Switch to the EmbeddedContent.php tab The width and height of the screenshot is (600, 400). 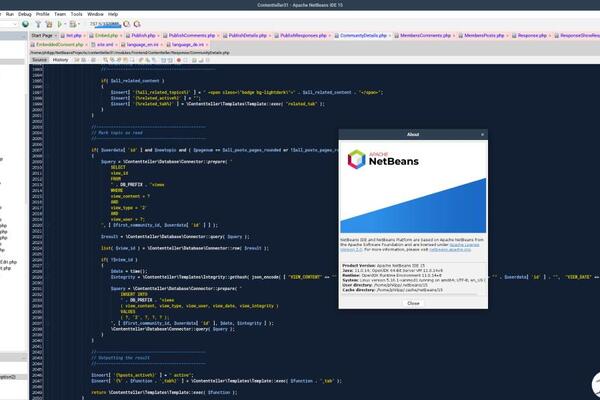[60, 45]
